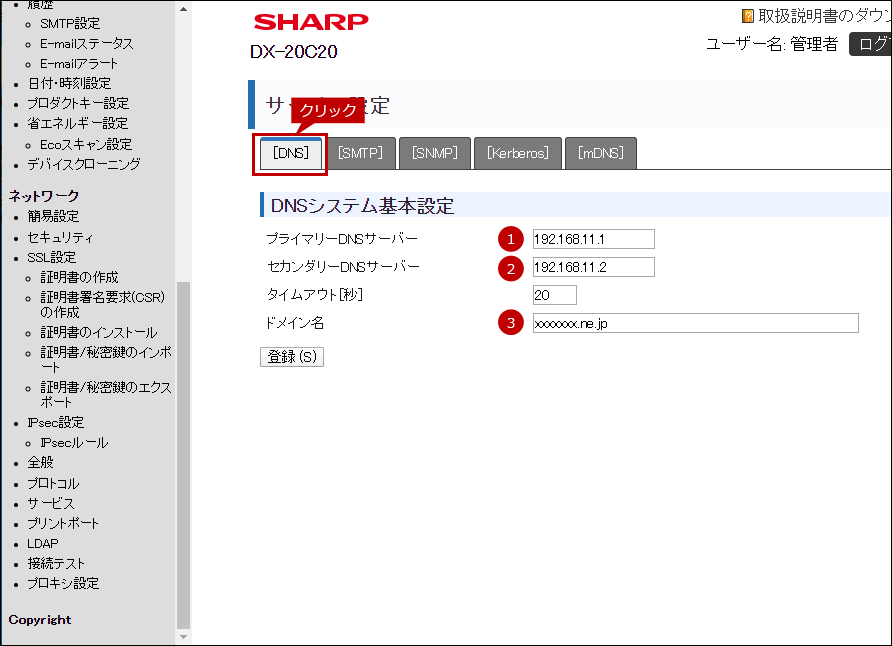
Task: Open プロキシ設定 in the sidebar
Action: point(63,583)
